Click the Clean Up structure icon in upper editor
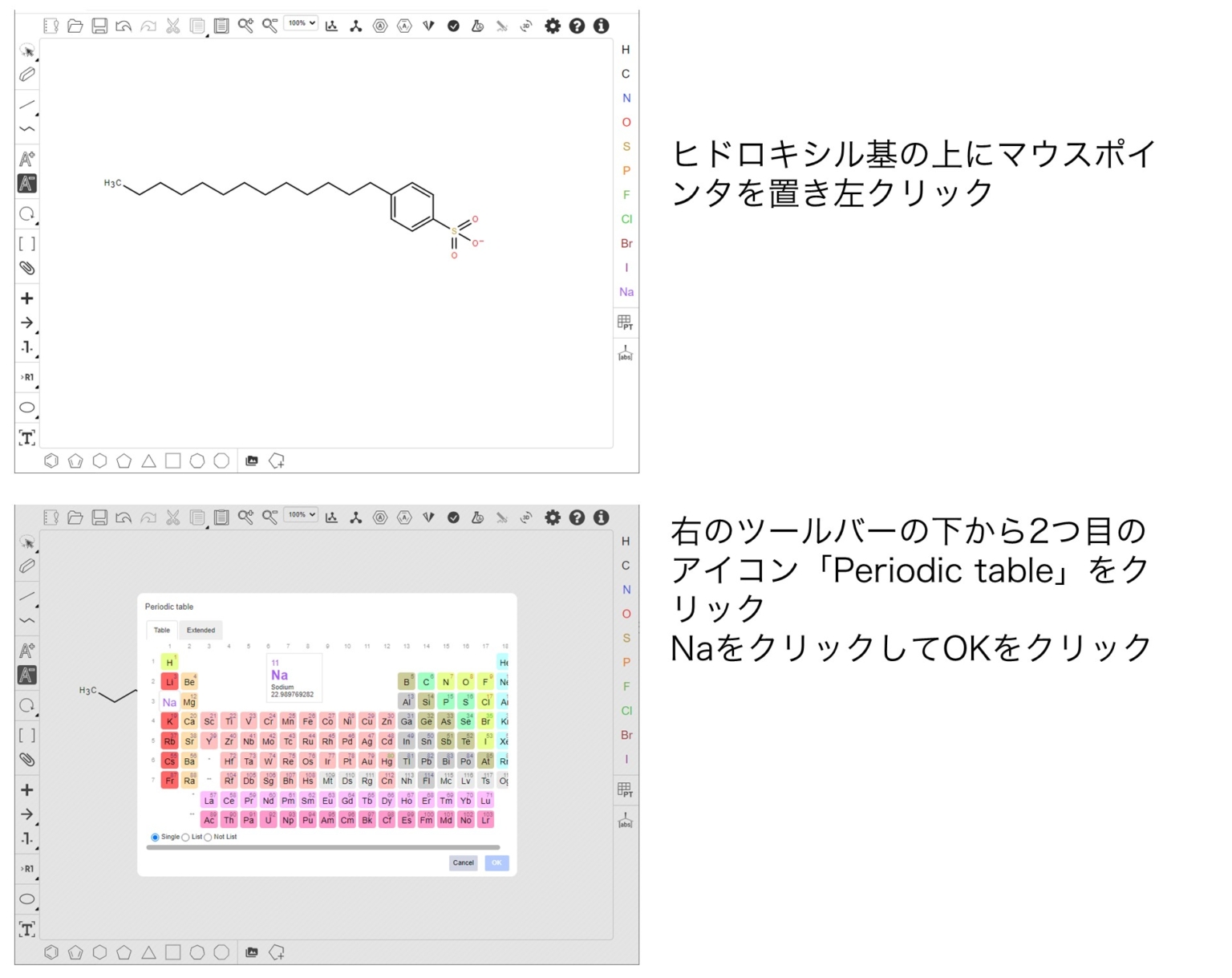 click(355, 26)
